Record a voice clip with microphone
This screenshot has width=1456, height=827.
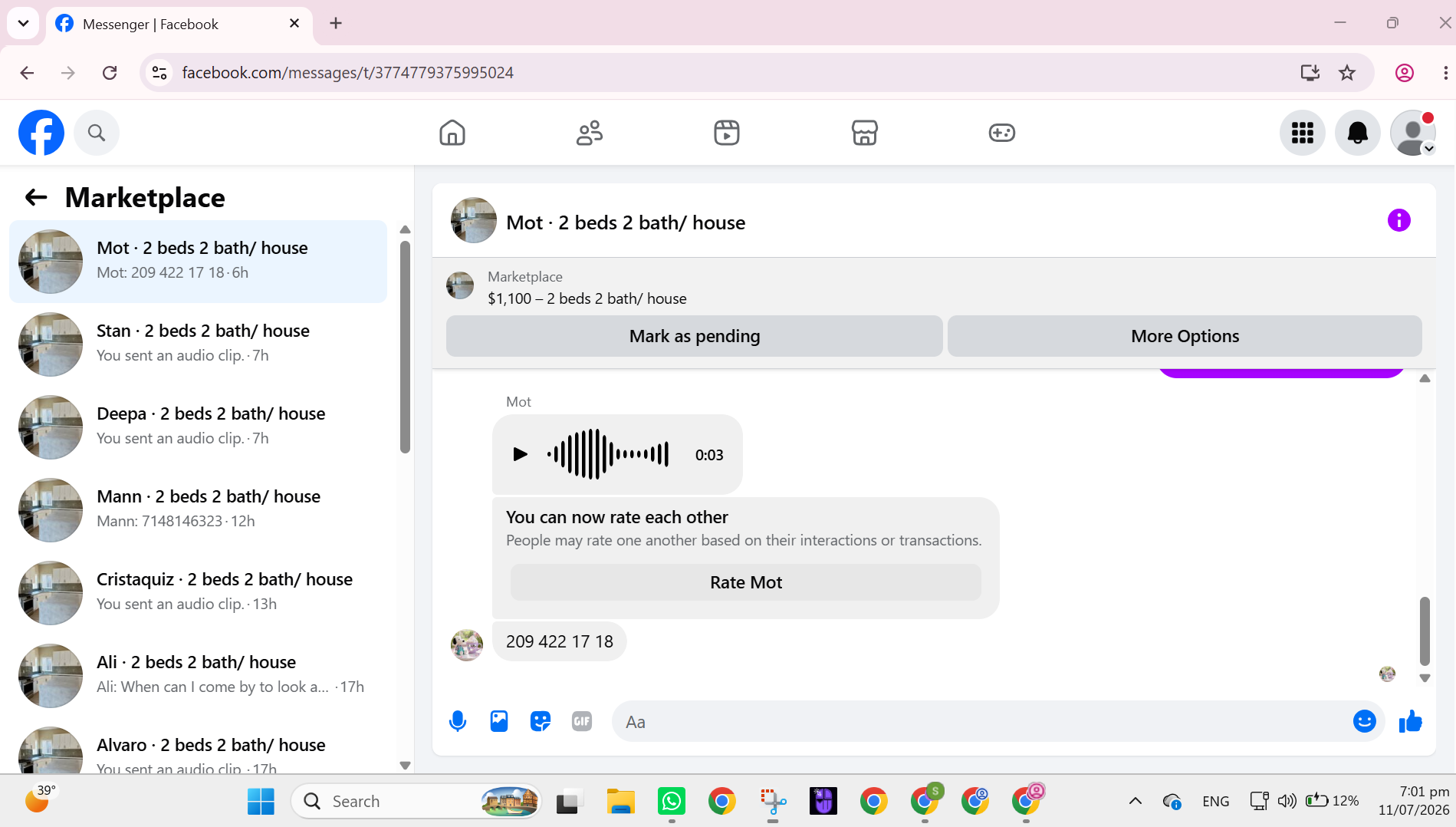(458, 721)
